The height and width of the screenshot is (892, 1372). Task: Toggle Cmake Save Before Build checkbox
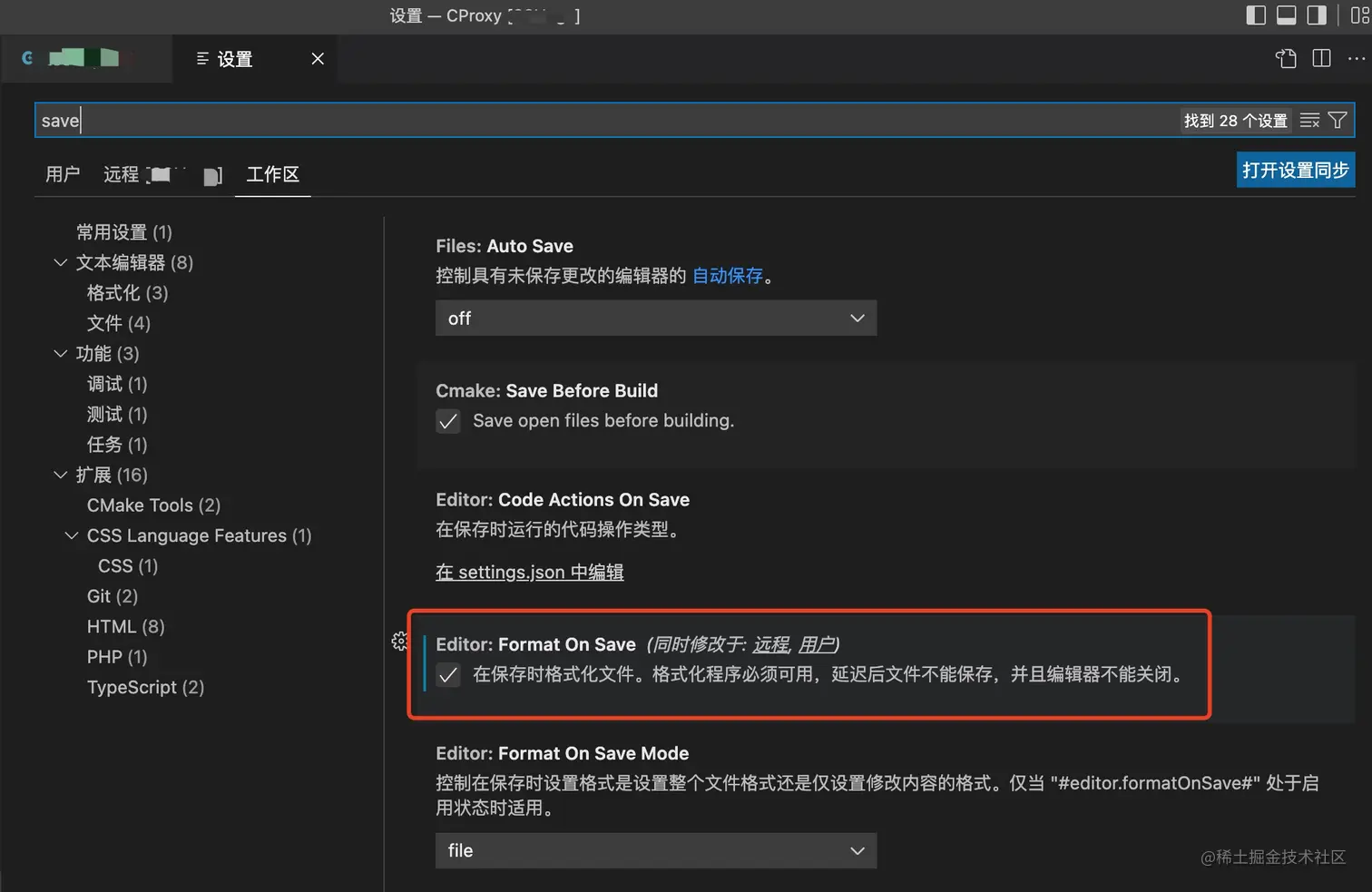(448, 421)
